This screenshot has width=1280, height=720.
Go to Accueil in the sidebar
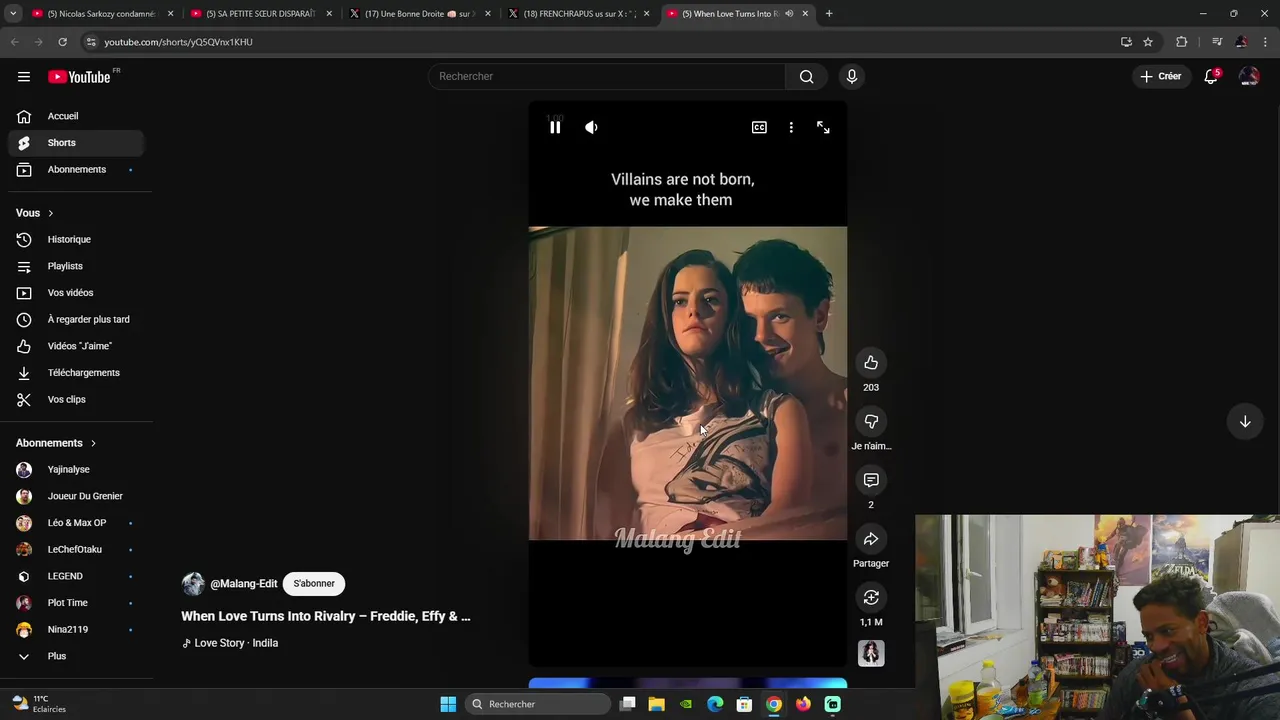click(x=76, y=116)
